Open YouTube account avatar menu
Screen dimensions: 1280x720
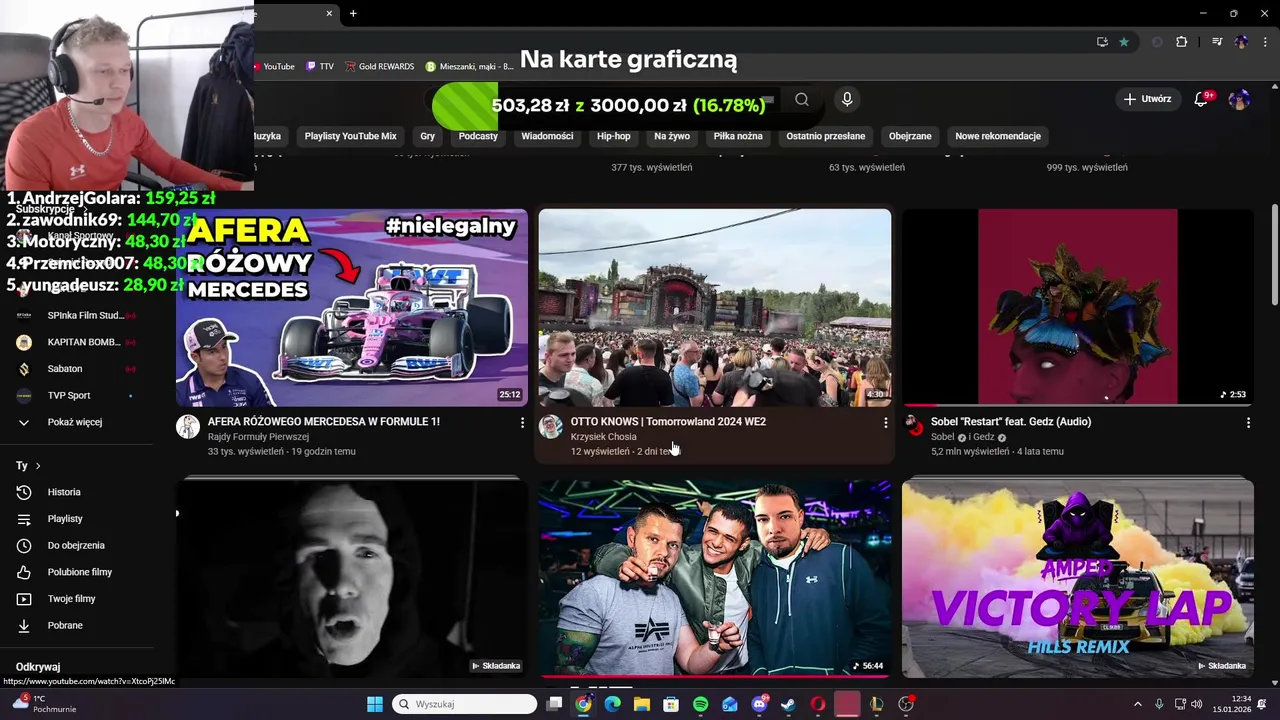coord(1239,99)
